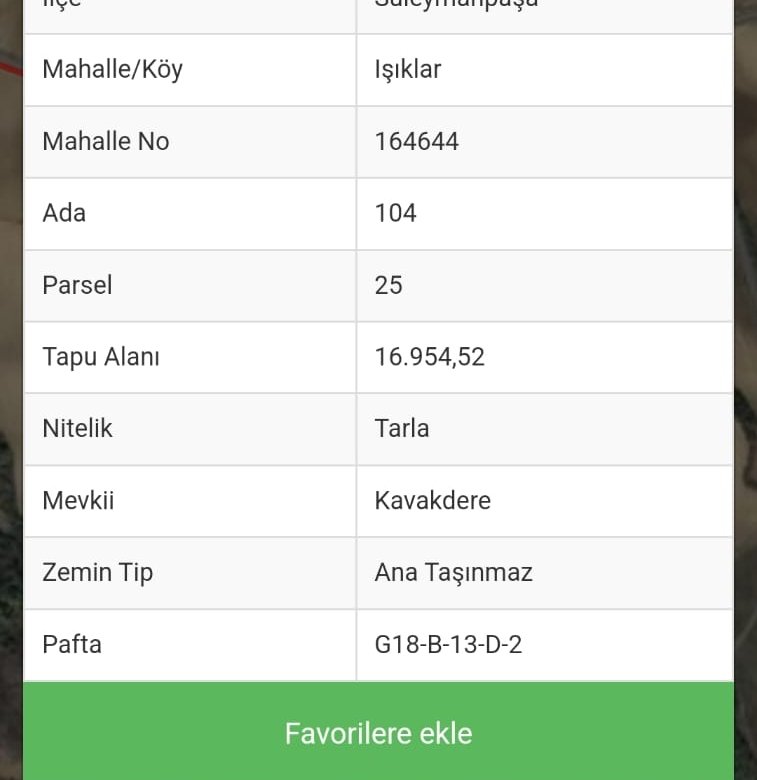The image size is (757, 780).
Task: Select the Pafta code G18-B-13-D-2
Action: (448, 644)
